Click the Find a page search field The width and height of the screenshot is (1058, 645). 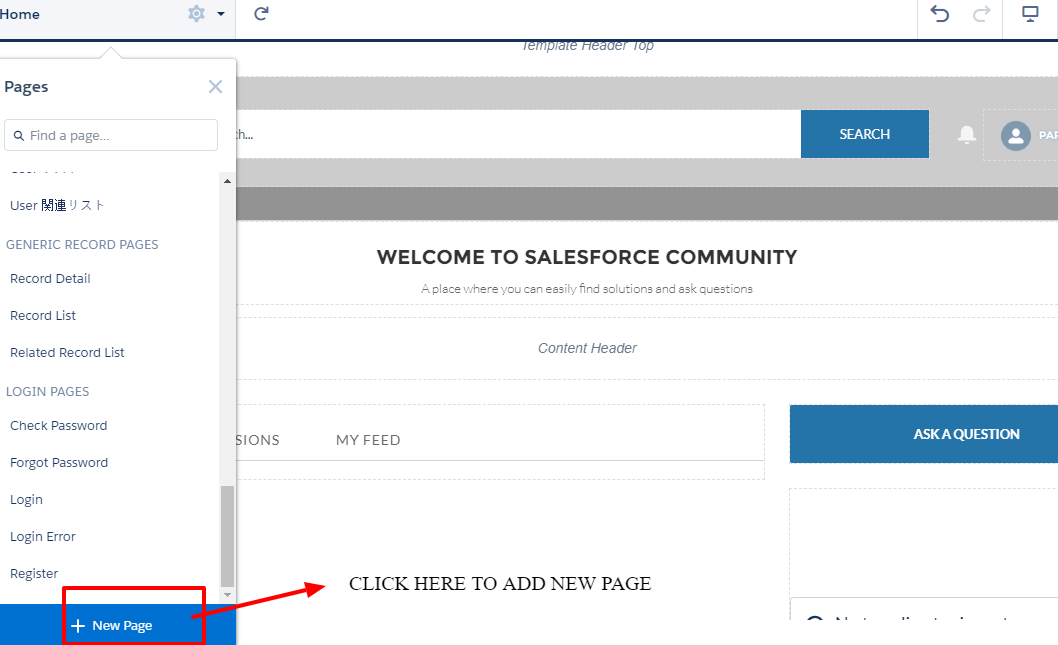tap(111, 135)
